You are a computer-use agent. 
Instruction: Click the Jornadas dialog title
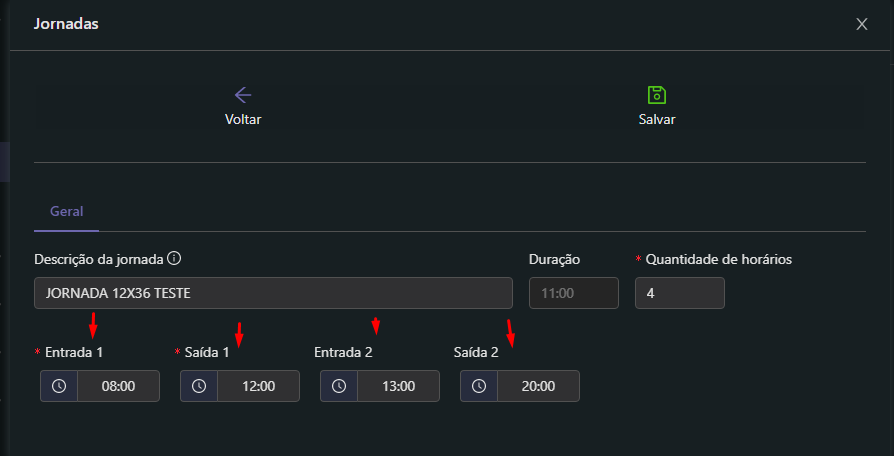click(x=66, y=23)
